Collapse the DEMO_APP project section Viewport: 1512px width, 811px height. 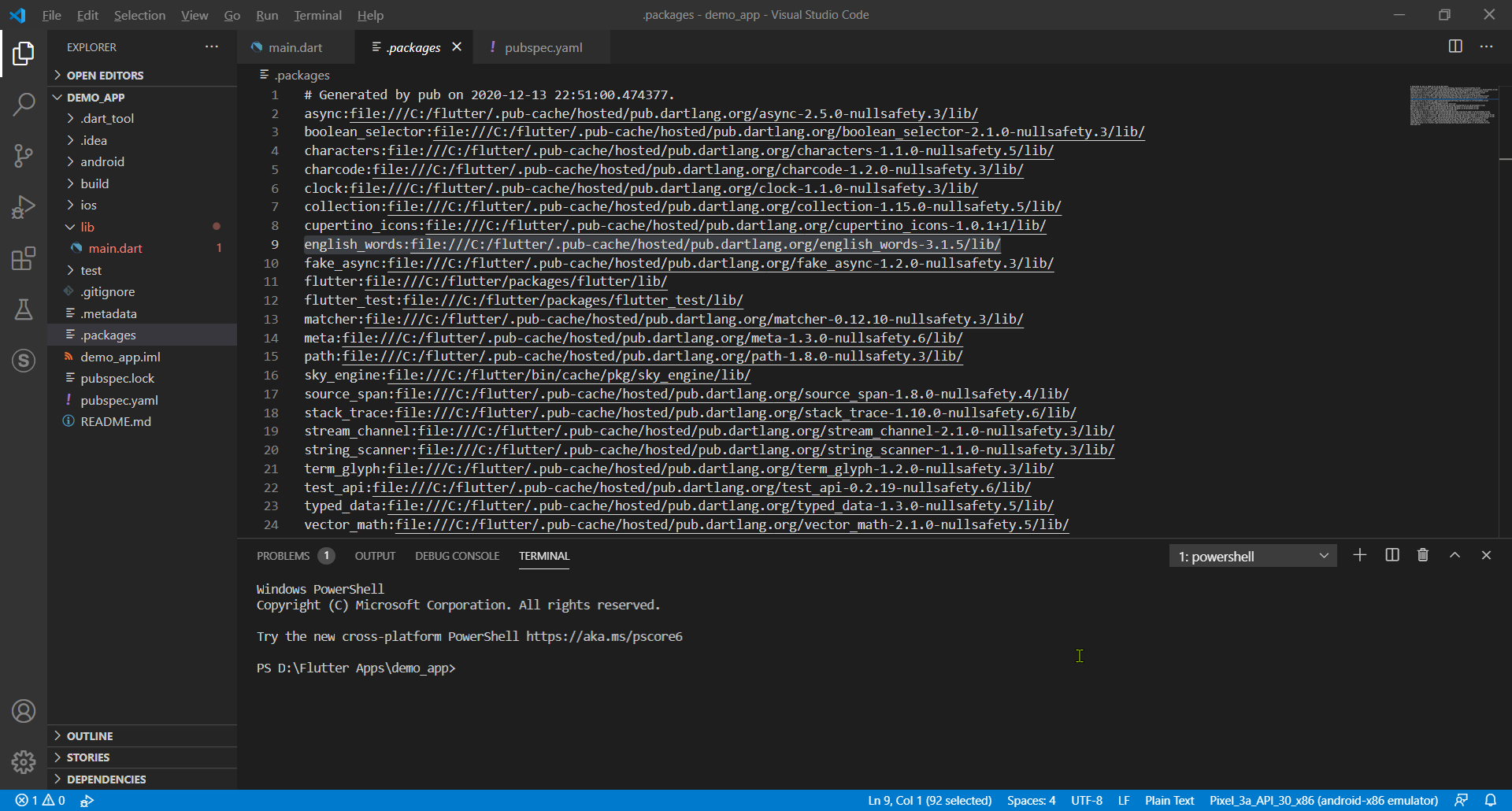142,97
